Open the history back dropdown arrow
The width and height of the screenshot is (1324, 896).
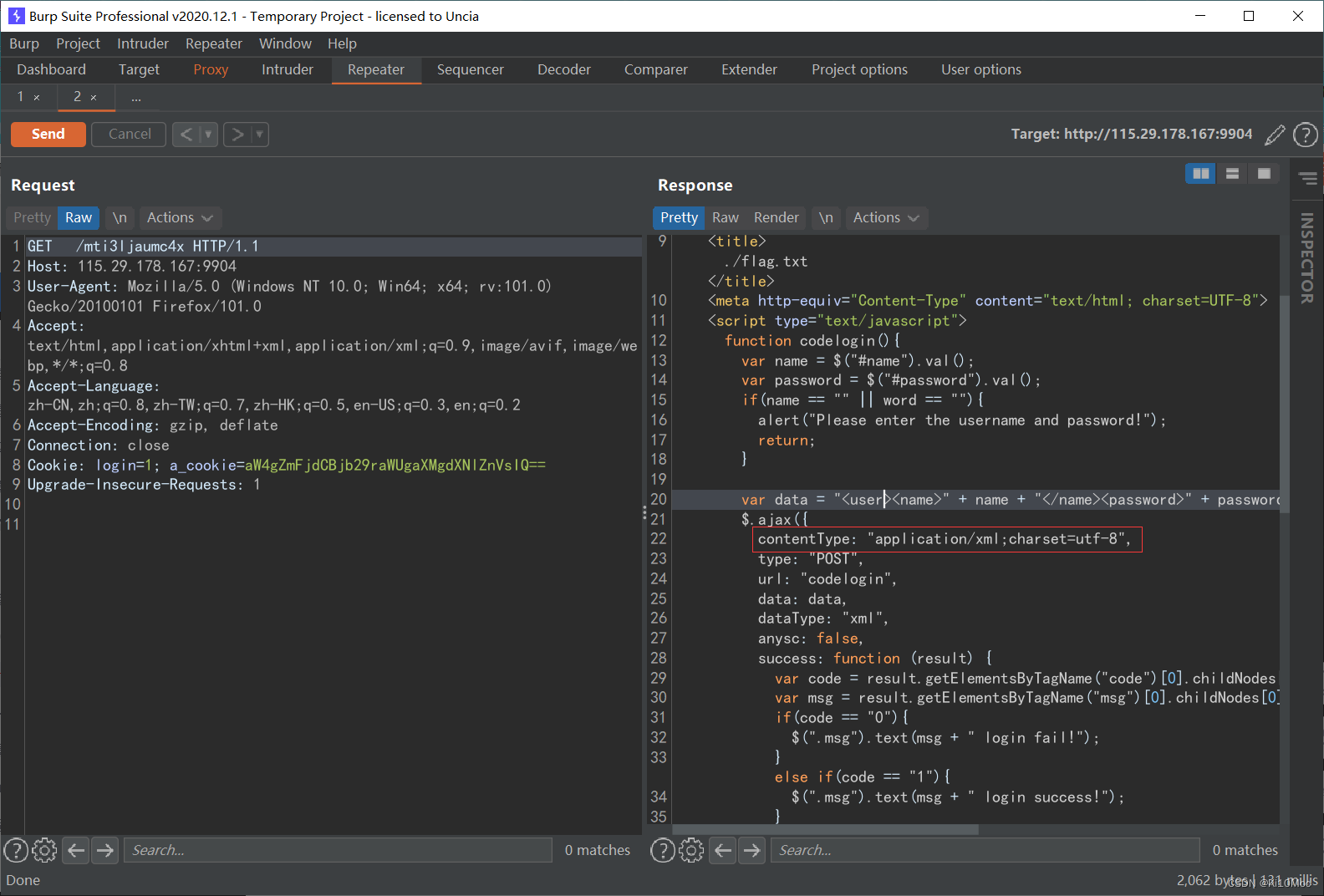click(x=209, y=134)
